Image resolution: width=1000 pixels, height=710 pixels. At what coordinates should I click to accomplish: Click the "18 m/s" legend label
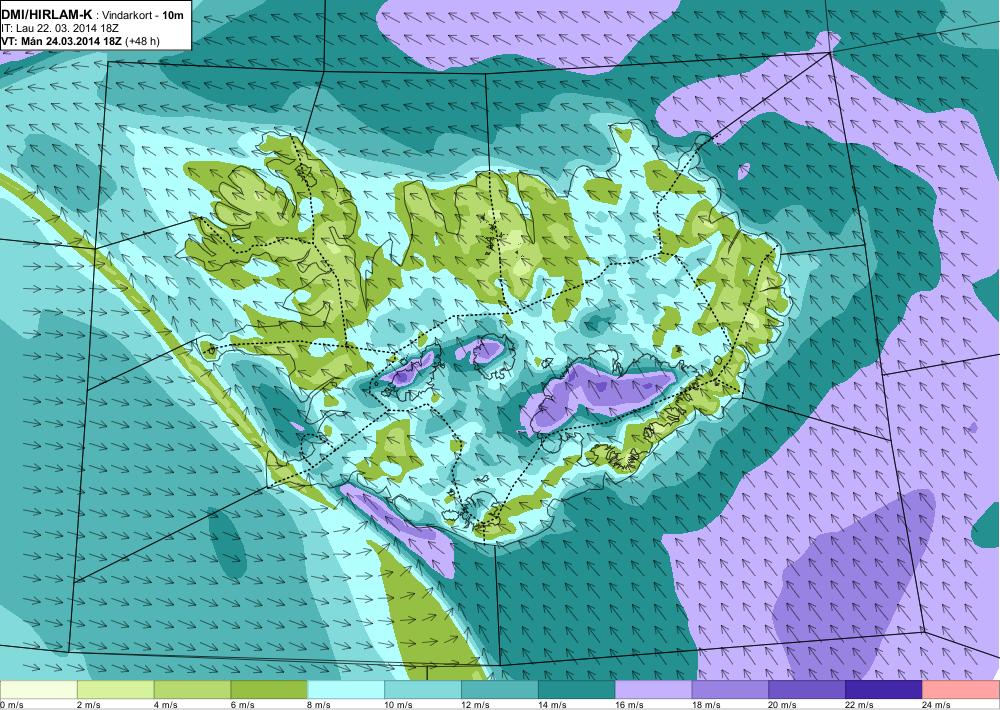706,705
